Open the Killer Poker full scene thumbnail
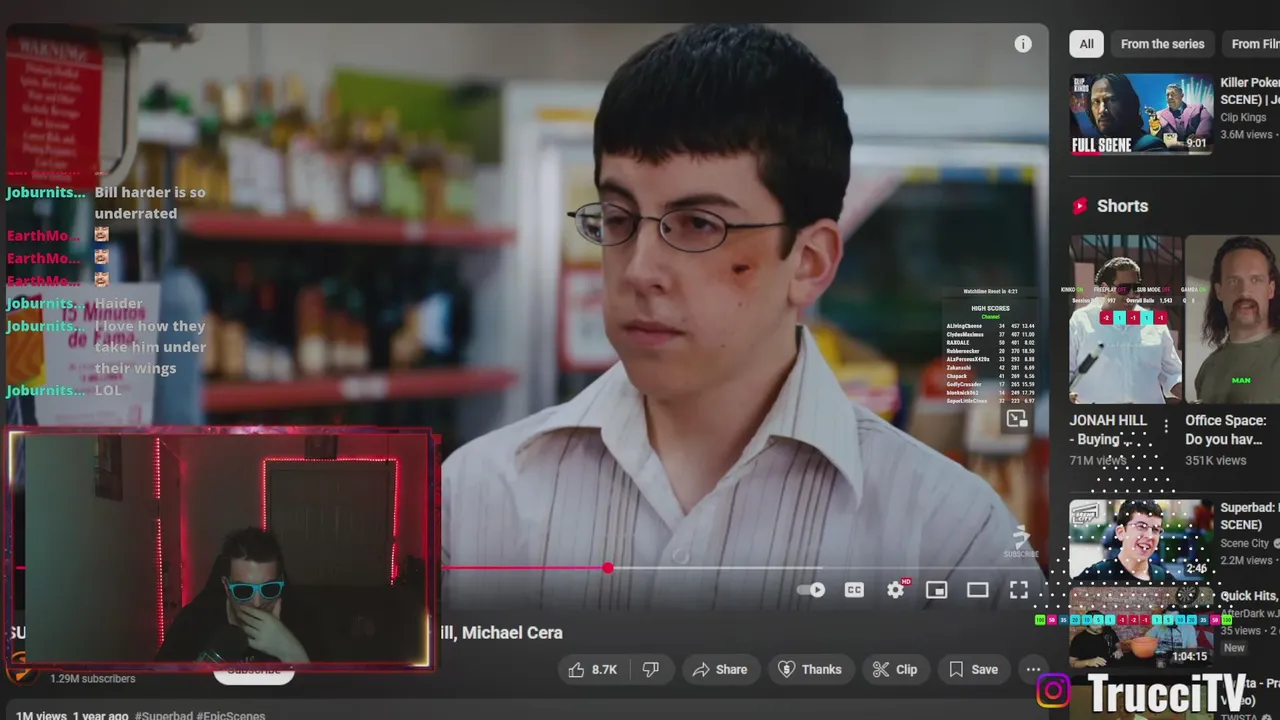 (x=1141, y=114)
